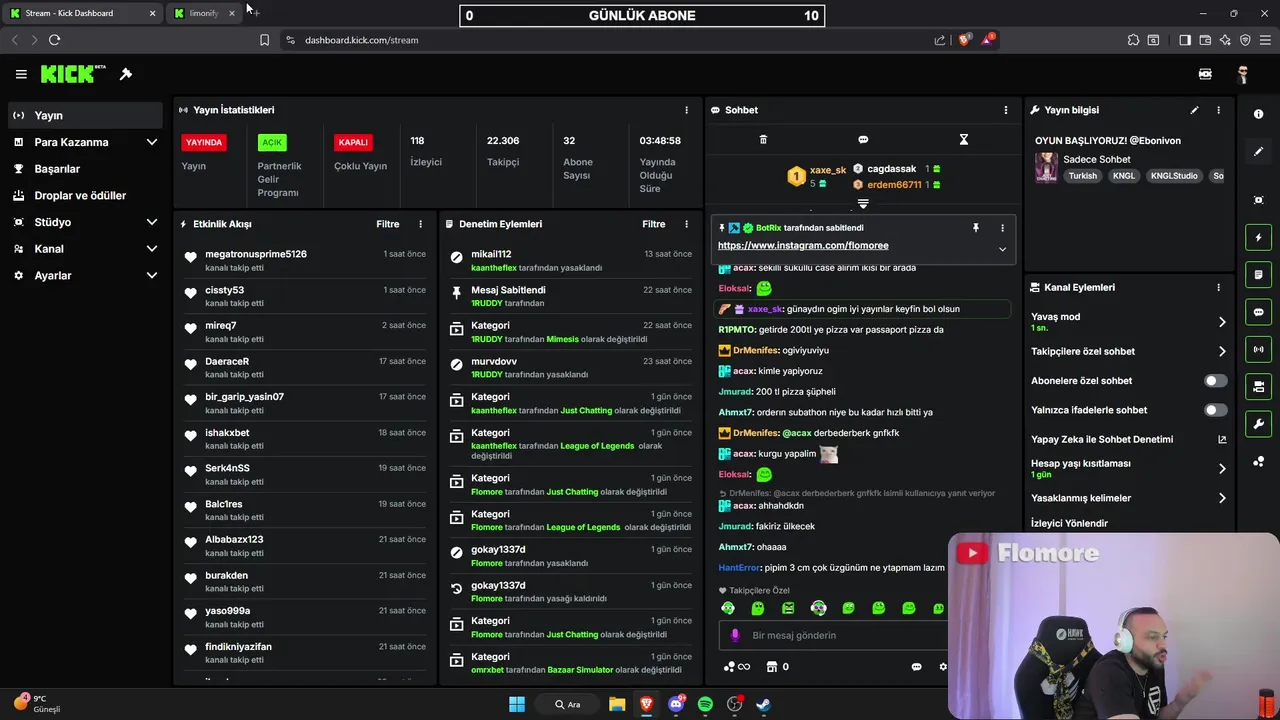Open Etkinlik Akışı three-dot menu
1280x720 pixels.
(420, 224)
